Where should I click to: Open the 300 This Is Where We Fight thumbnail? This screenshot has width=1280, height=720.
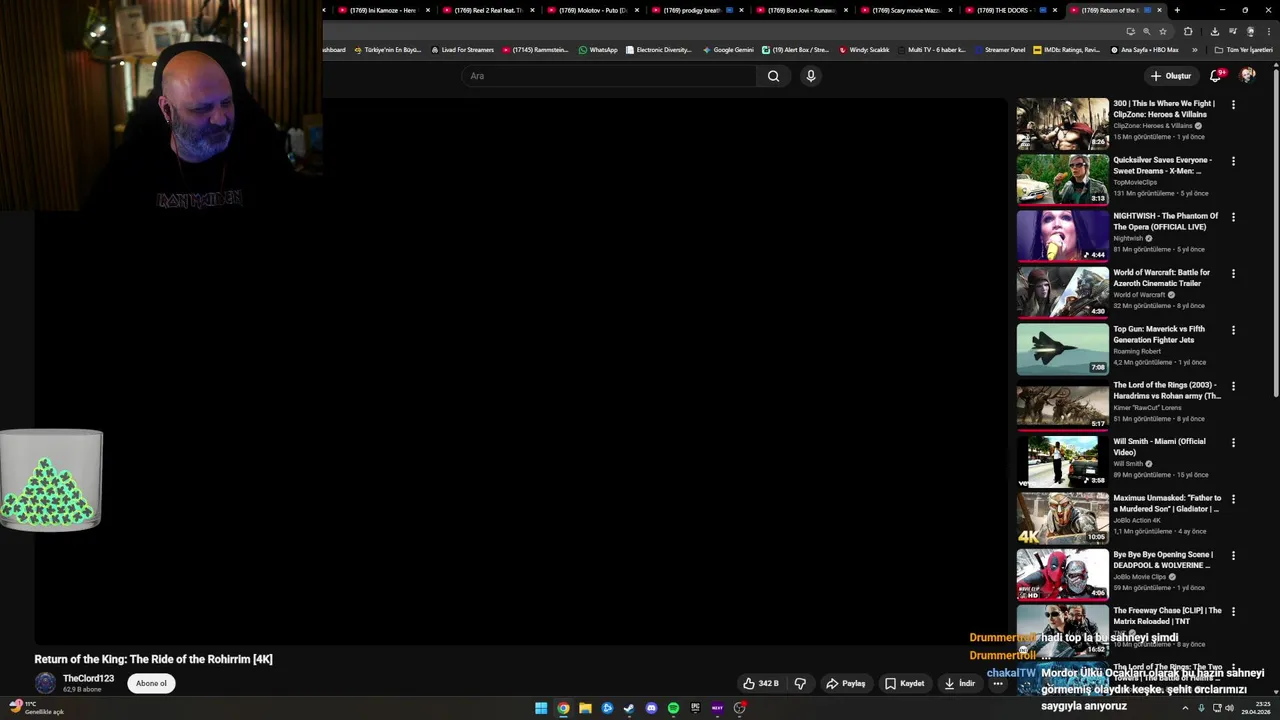[x=1062, y=123]
